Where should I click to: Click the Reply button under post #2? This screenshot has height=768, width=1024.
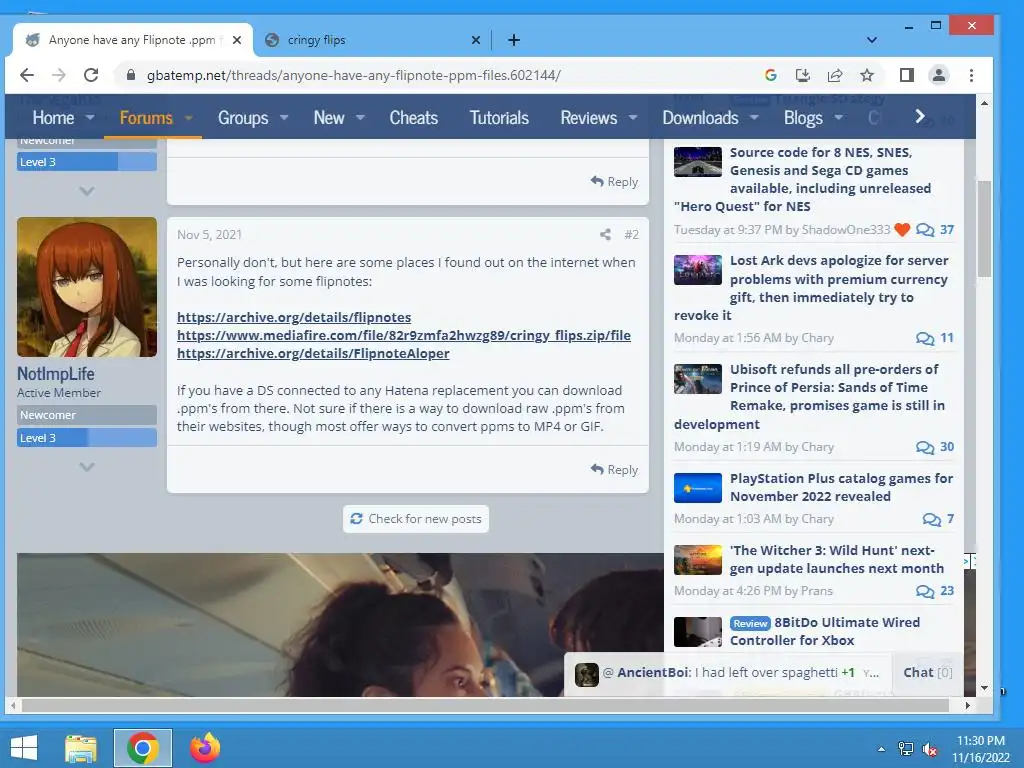614,470
